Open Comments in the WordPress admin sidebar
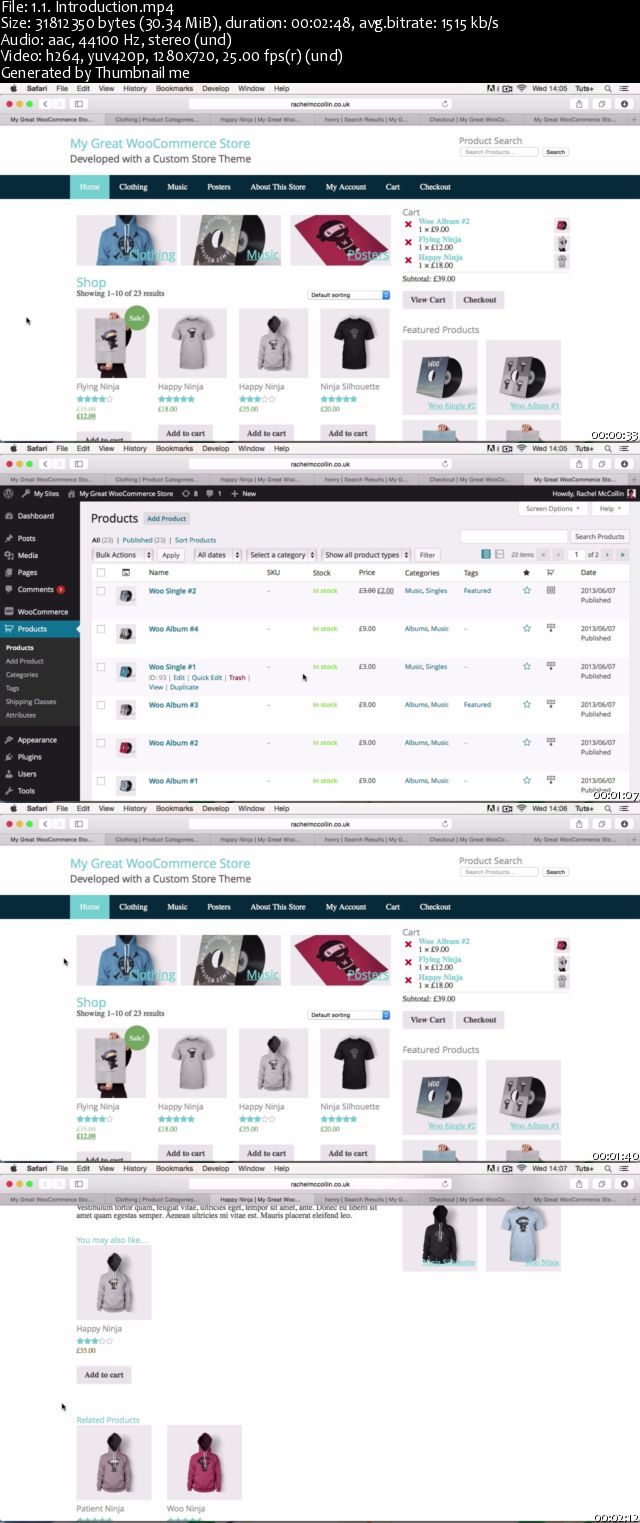 tap(36, 589)
